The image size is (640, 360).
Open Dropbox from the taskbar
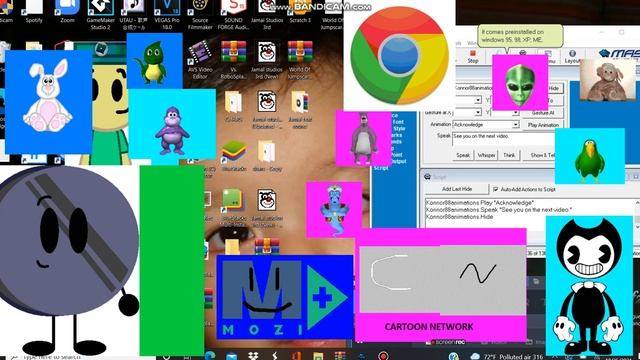tap(253, 356)
